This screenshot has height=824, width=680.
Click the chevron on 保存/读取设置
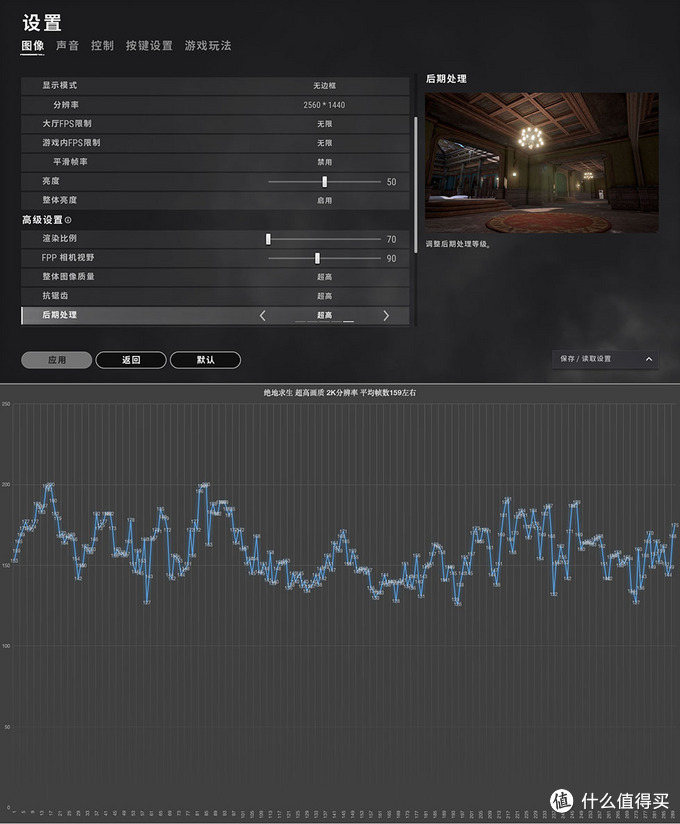[649, 359]
